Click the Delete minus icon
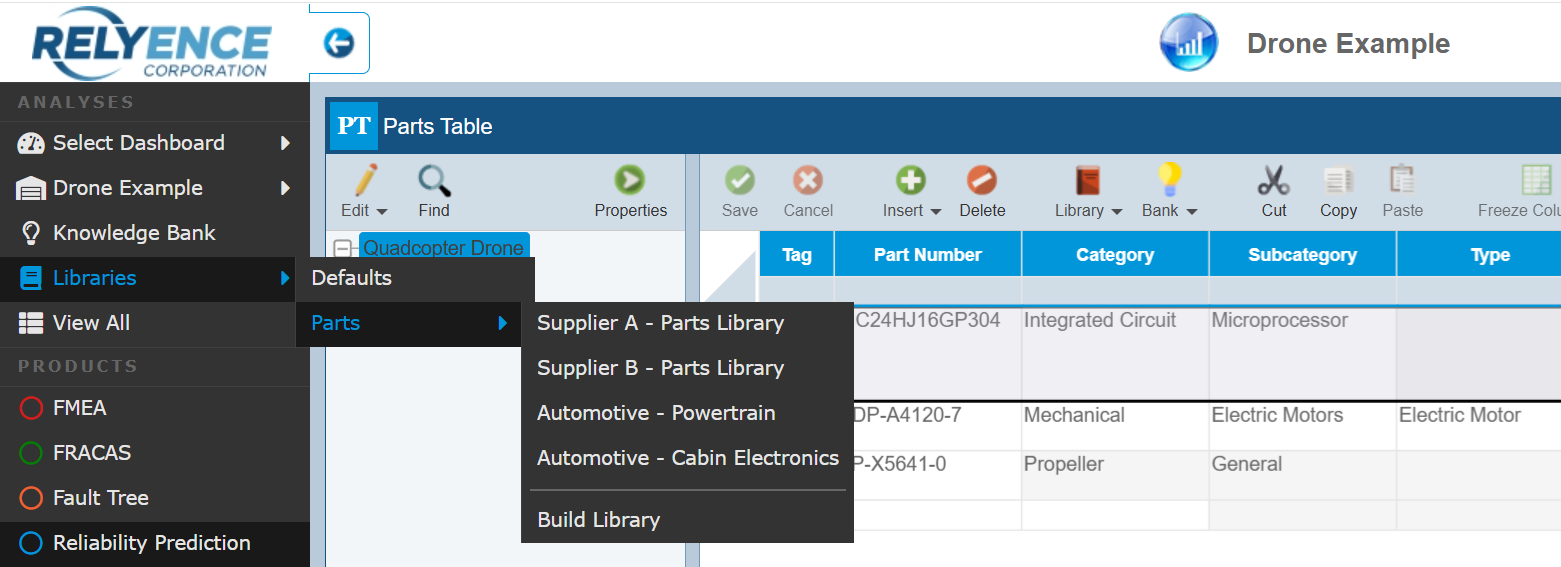Screen dimensions: 1561x567 pos(982,181)
